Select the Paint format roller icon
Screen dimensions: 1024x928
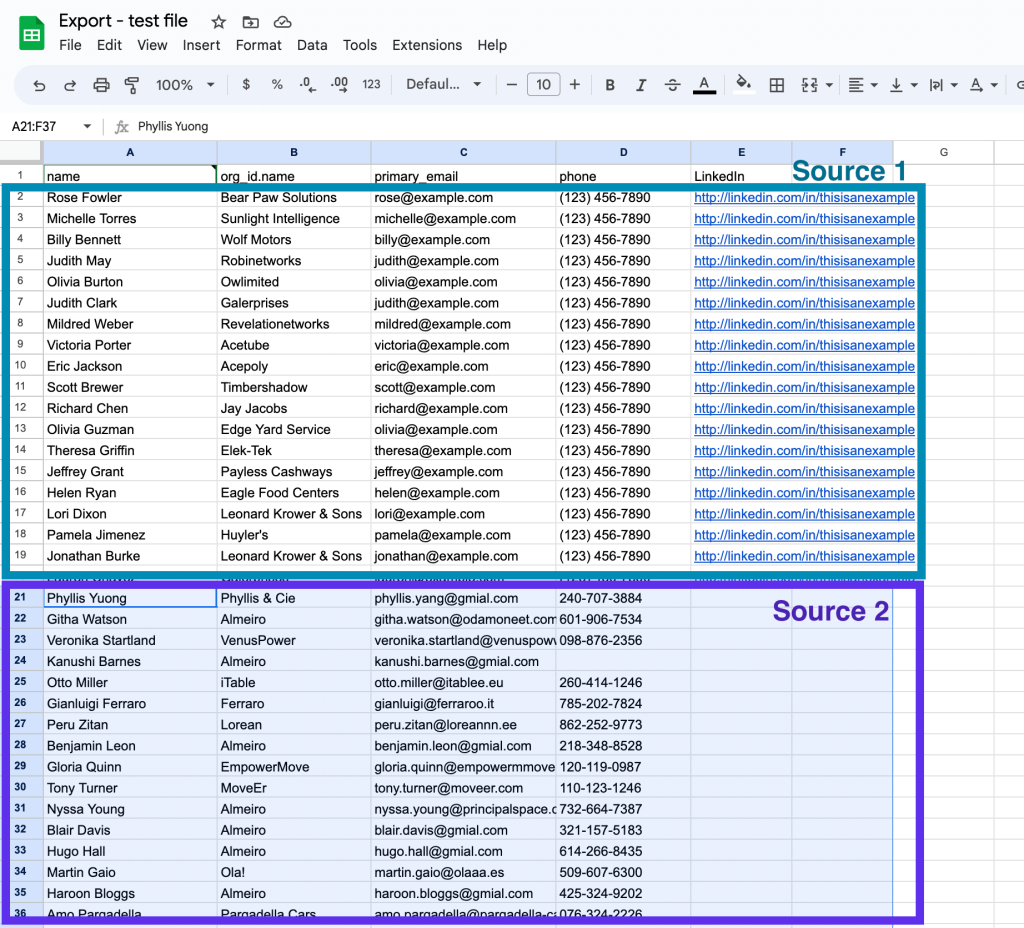coord(132,85)
